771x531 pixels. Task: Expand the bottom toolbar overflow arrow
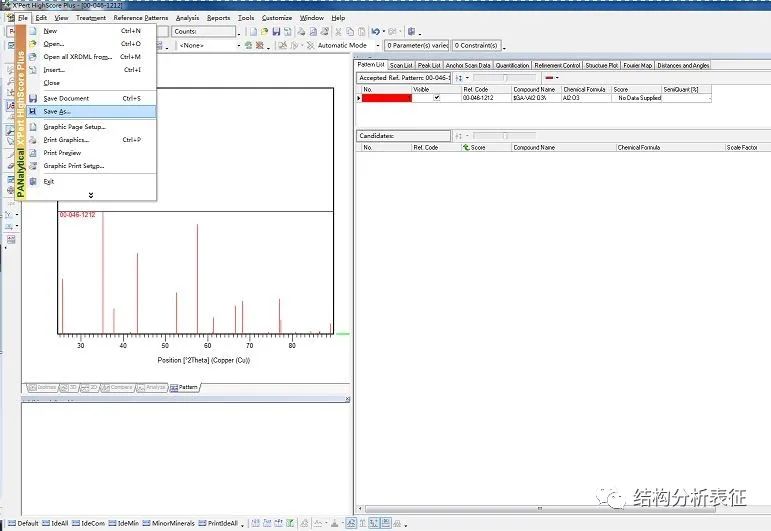(406, 525)
